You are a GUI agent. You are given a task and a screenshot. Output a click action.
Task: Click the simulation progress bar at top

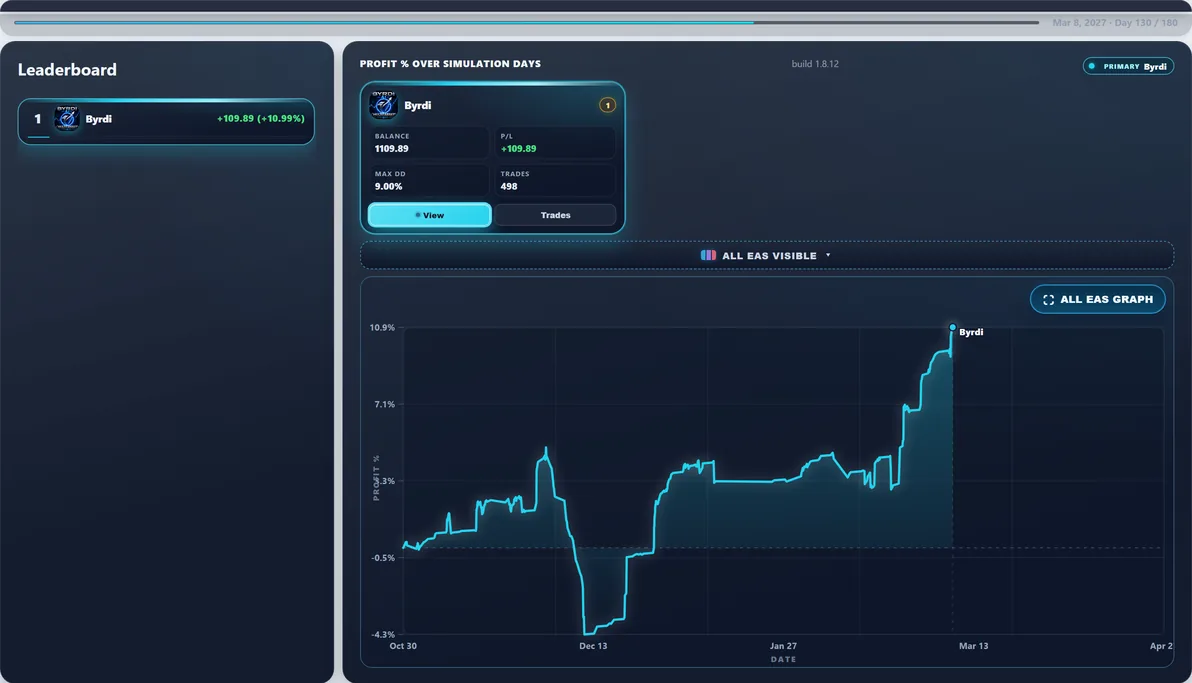526,22
